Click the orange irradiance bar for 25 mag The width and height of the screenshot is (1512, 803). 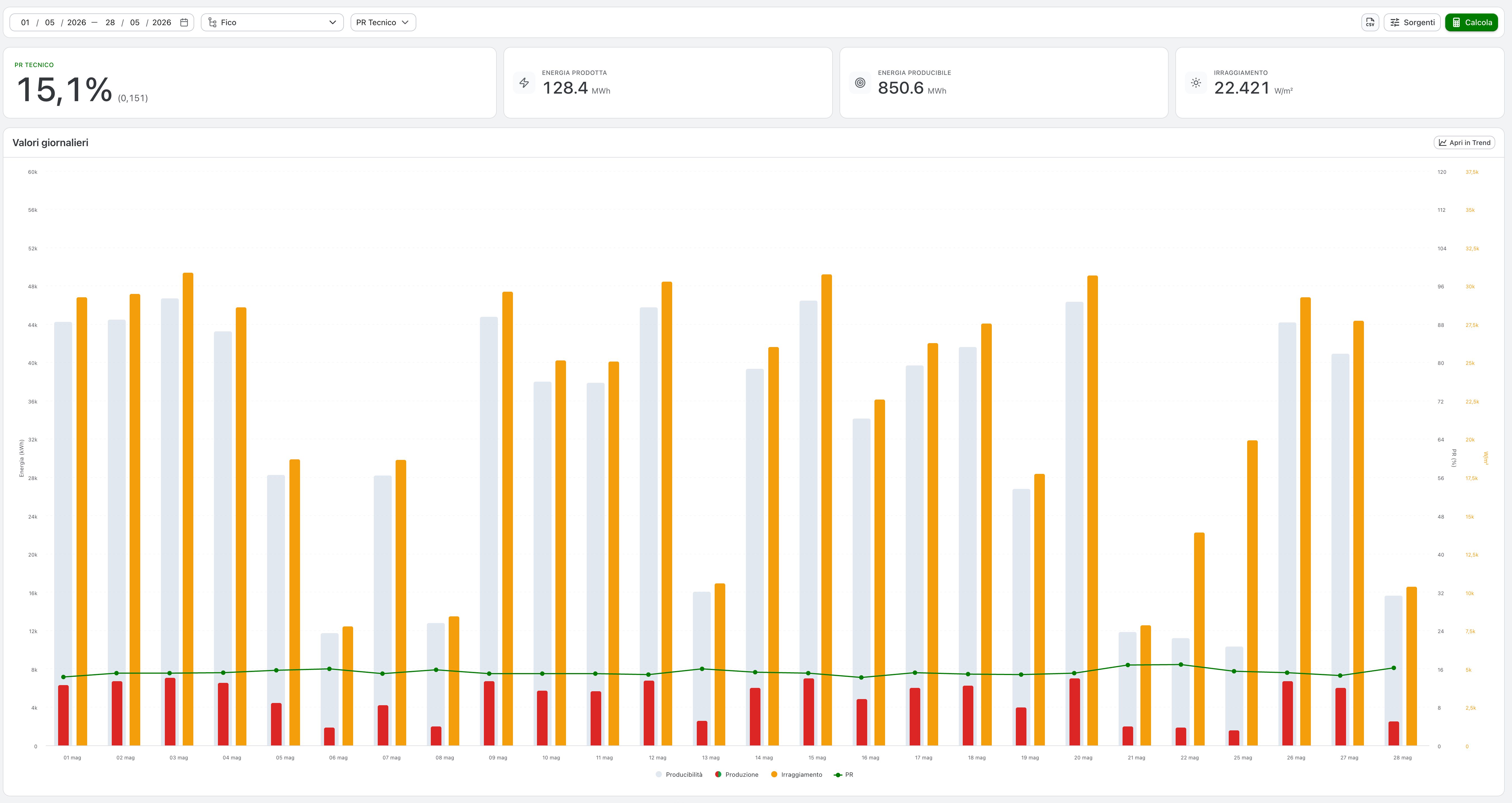coord(1252,593)
